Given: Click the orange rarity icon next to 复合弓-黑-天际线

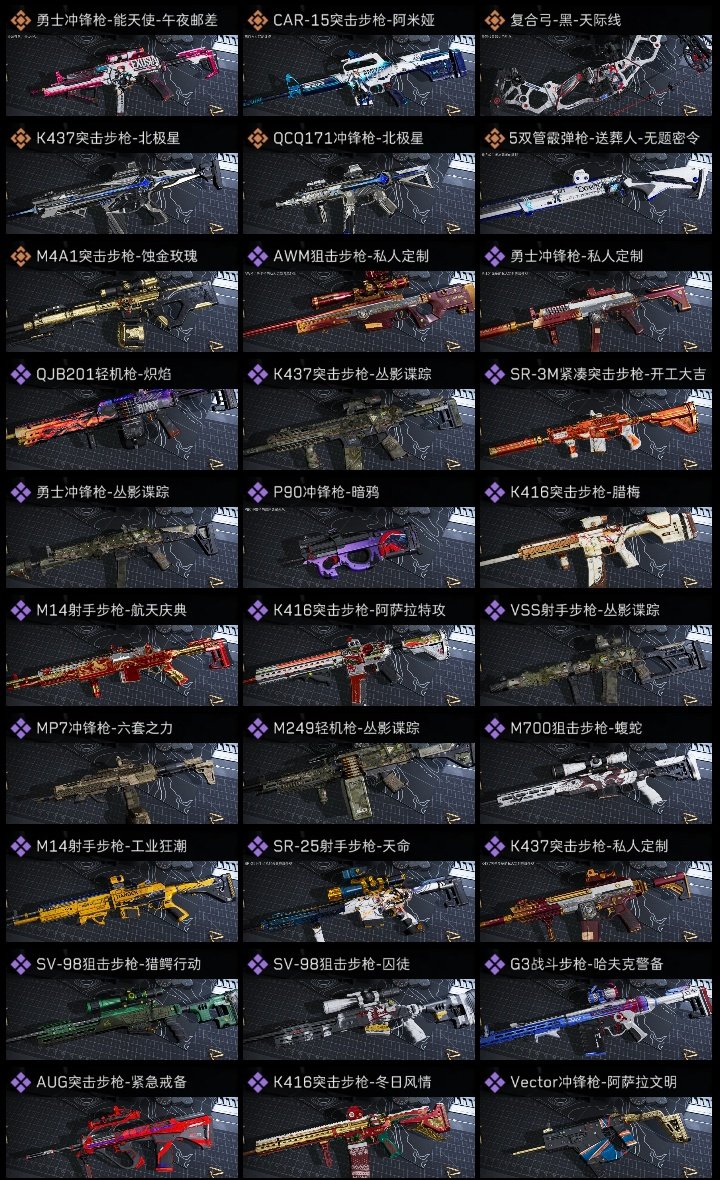Looking at the screenshot, I should click(494, 20).
